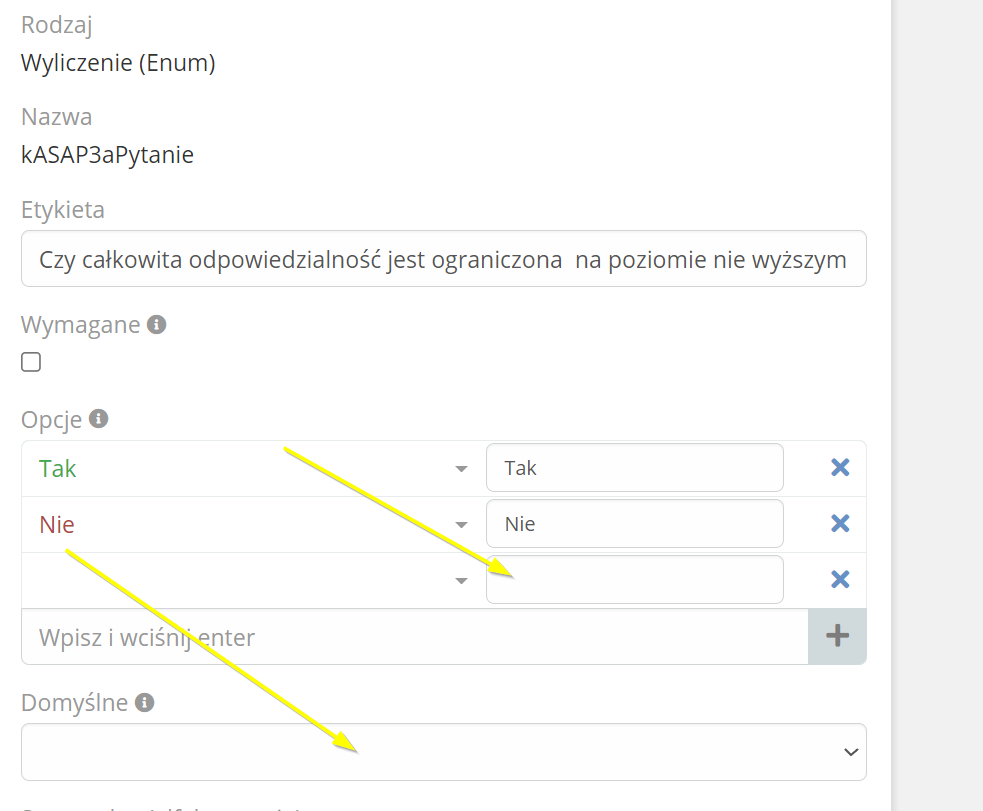Toggle the Wymagane checkbox
Viewport: 983px width, 811px height.
click(31, 362)
